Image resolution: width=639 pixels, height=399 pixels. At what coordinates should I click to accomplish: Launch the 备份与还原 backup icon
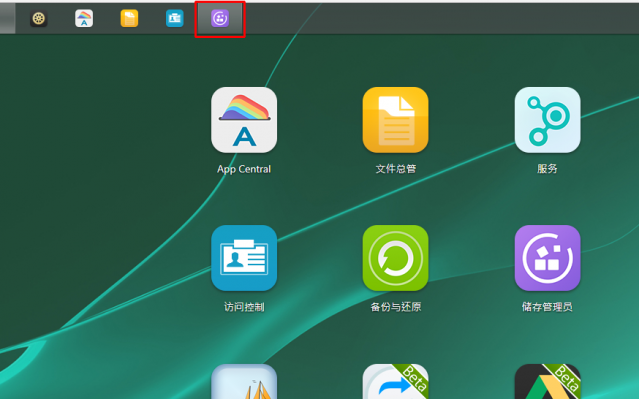395,258
